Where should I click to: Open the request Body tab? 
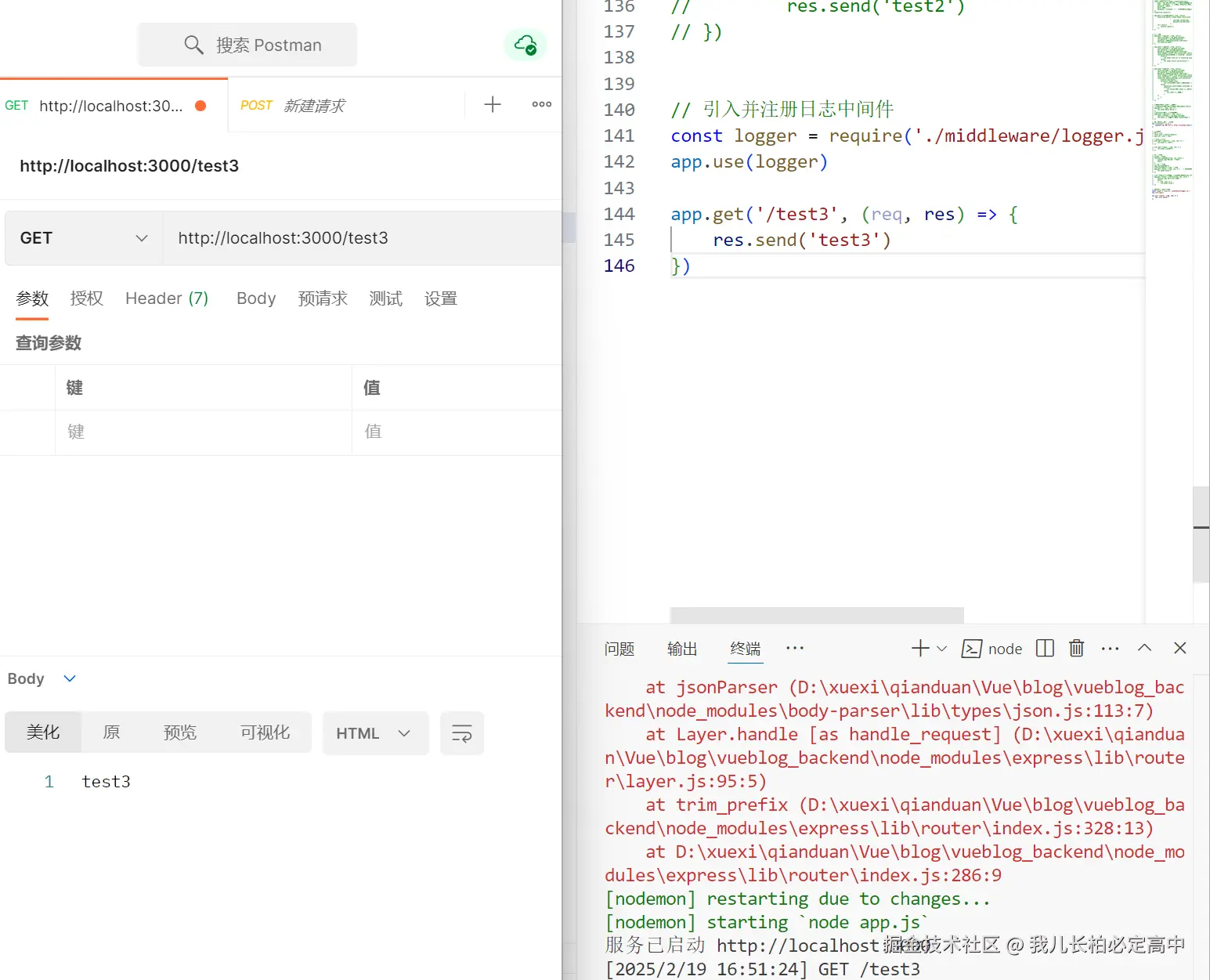(256, 298)
